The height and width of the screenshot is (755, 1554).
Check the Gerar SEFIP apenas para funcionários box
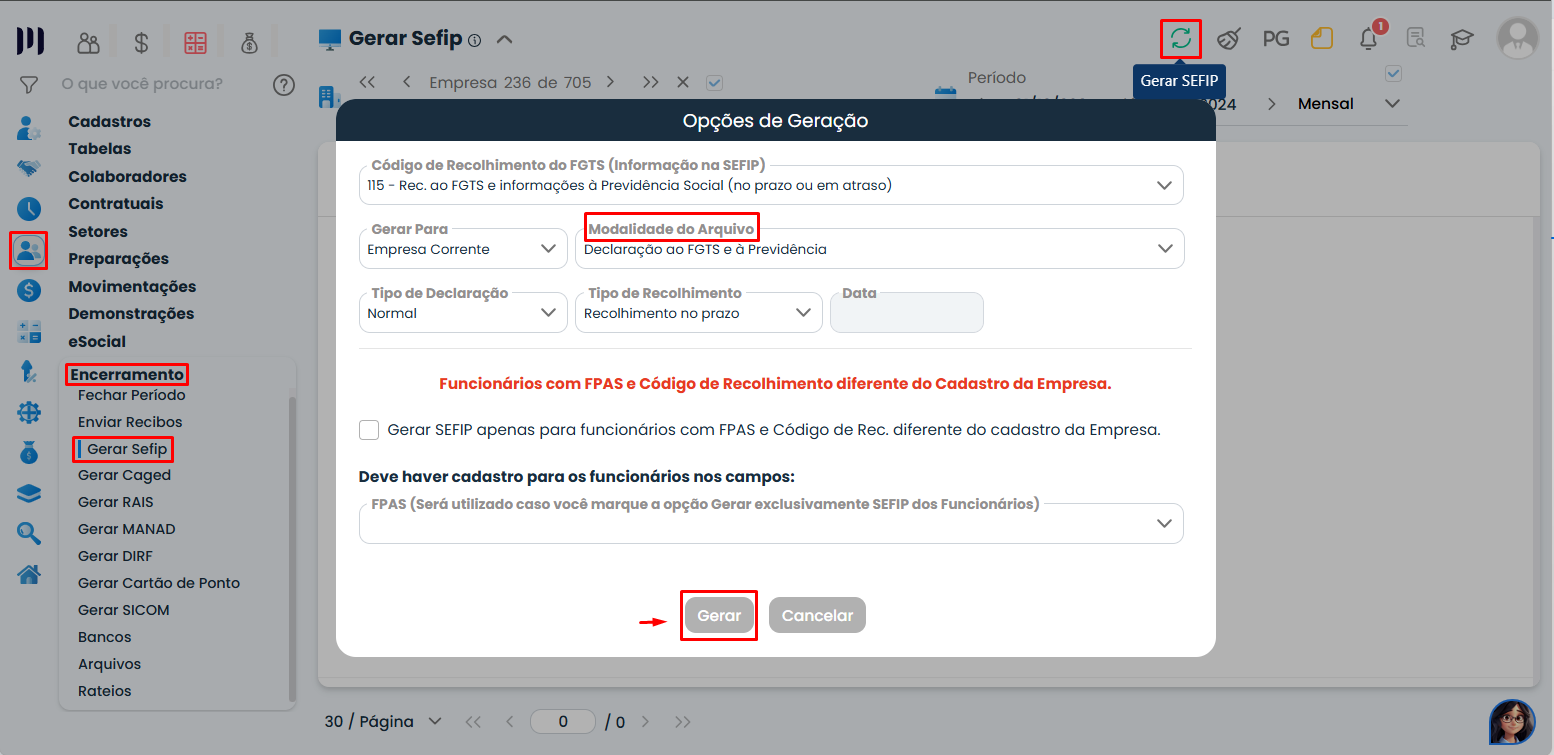(x=369, y=430)
